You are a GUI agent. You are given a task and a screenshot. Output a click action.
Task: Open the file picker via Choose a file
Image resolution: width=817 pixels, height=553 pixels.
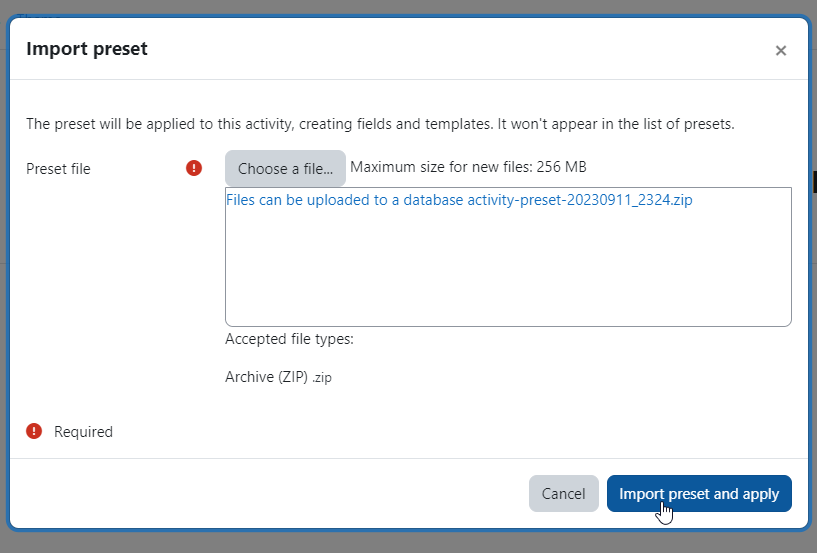click(285, 168)
